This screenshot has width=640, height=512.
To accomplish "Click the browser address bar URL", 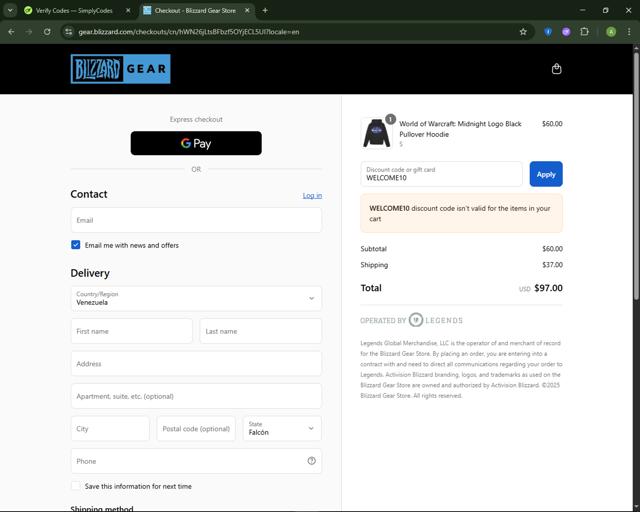I will pos(189,32).
